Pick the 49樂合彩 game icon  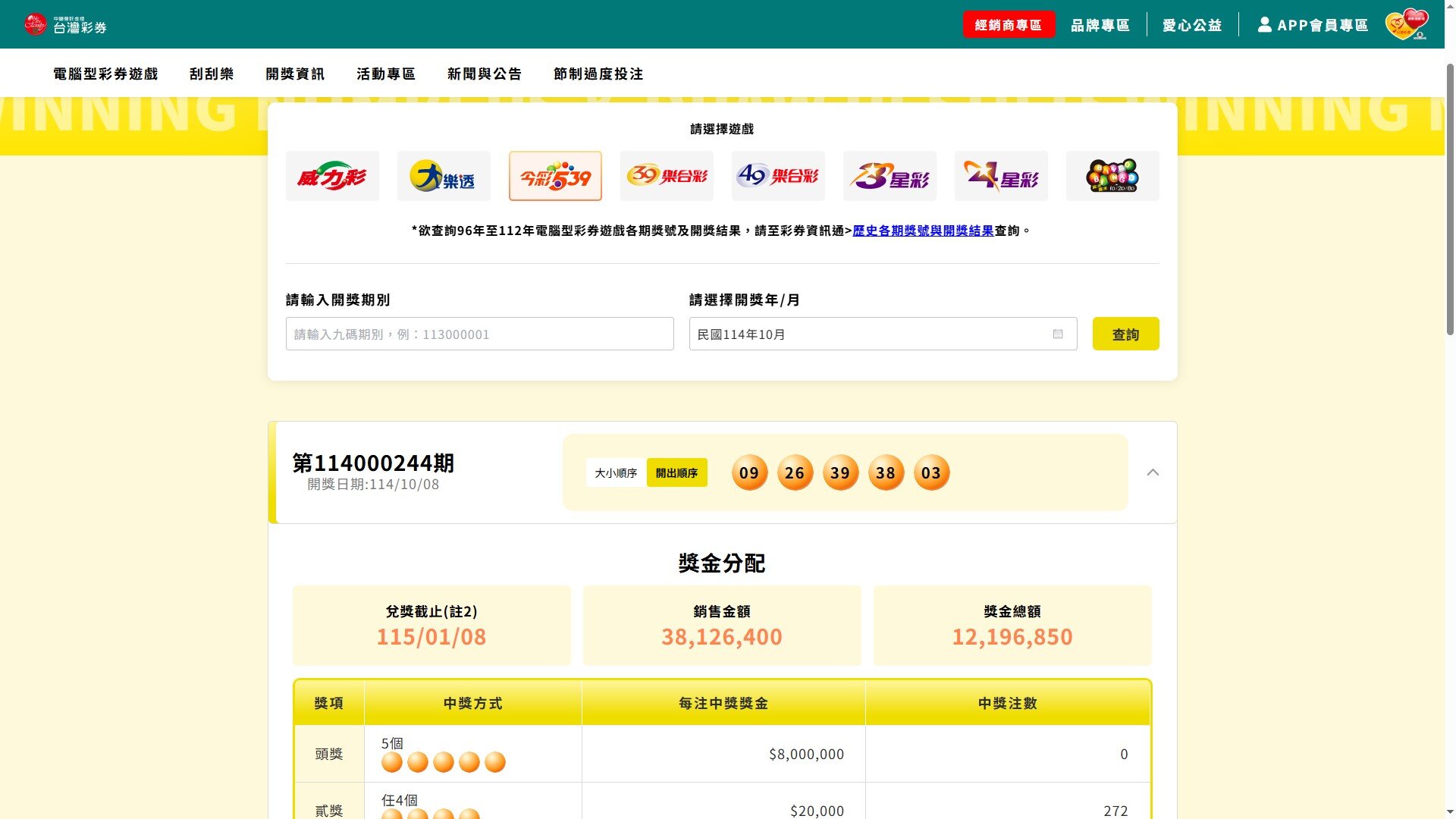pyautogui.click(x=778, y=176)
